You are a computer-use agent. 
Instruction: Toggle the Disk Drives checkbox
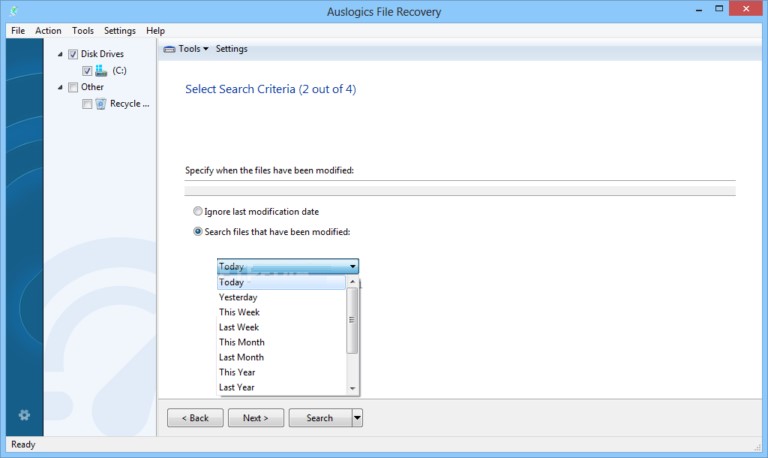(x=73, y=54)
